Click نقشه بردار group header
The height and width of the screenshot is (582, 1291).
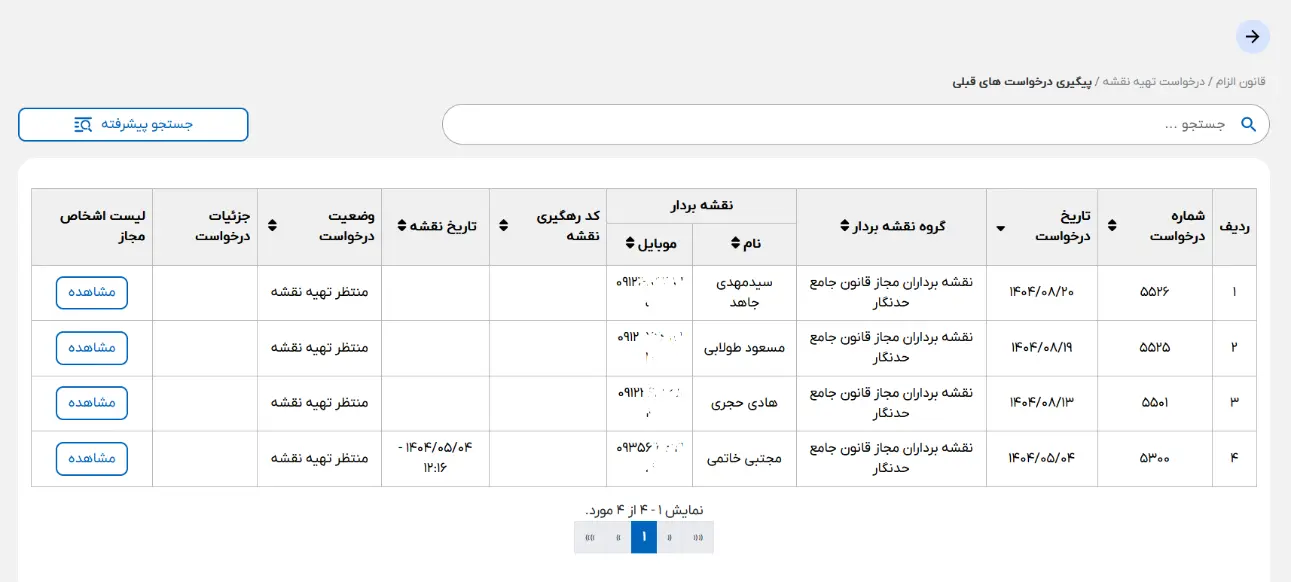(x=701, y=205)
